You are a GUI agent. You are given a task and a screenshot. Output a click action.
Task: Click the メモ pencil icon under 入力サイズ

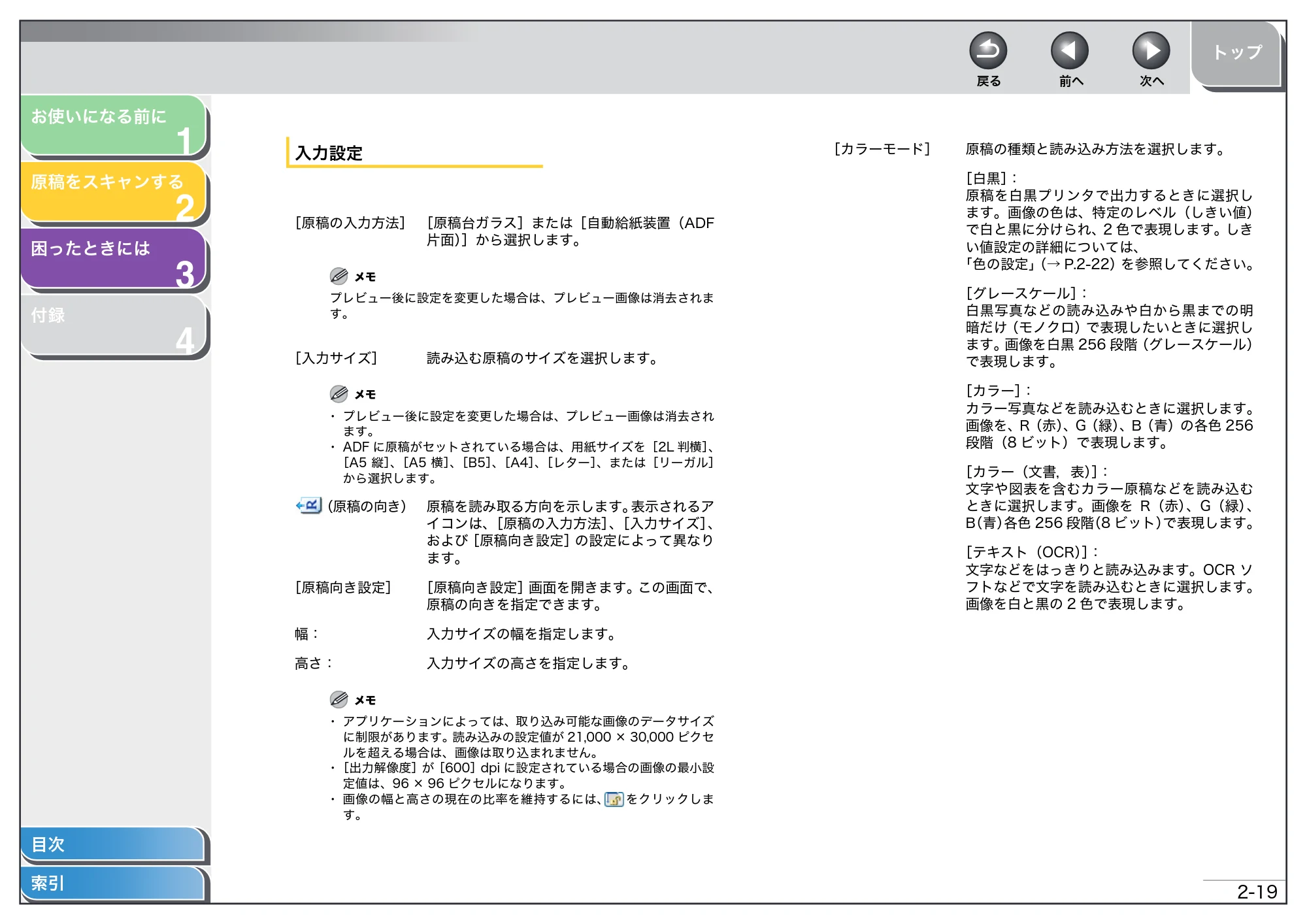[x=339, y=393]
